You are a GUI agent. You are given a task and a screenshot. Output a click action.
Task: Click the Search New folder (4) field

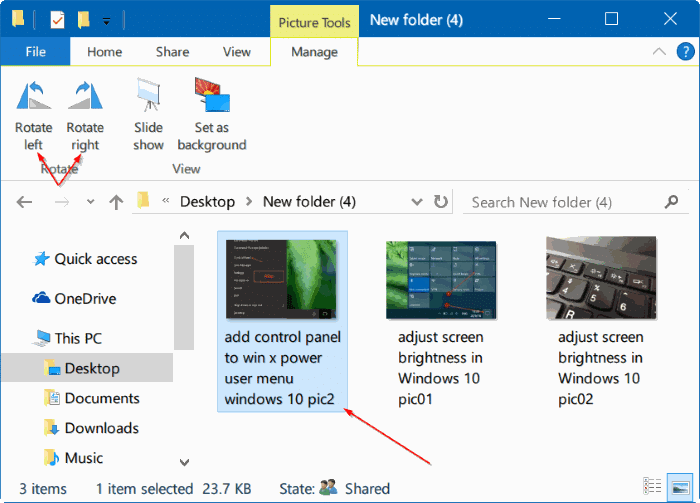576,202
